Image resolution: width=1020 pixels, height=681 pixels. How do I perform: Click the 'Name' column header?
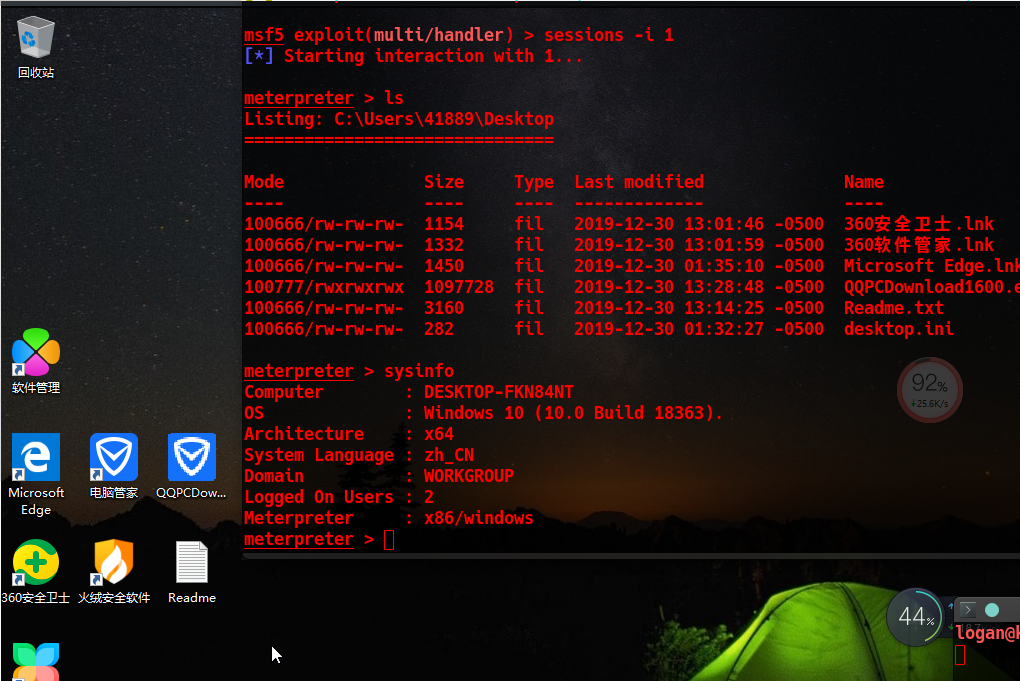(x=864, y=182)
